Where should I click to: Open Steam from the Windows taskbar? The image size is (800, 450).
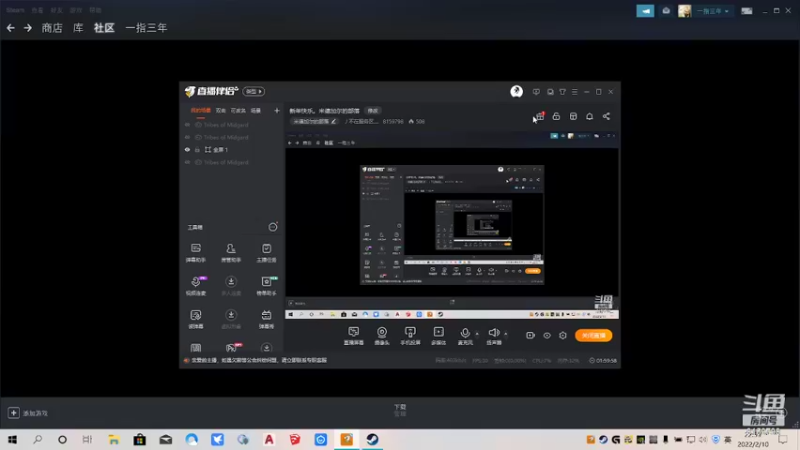click(x=372, y=439)
